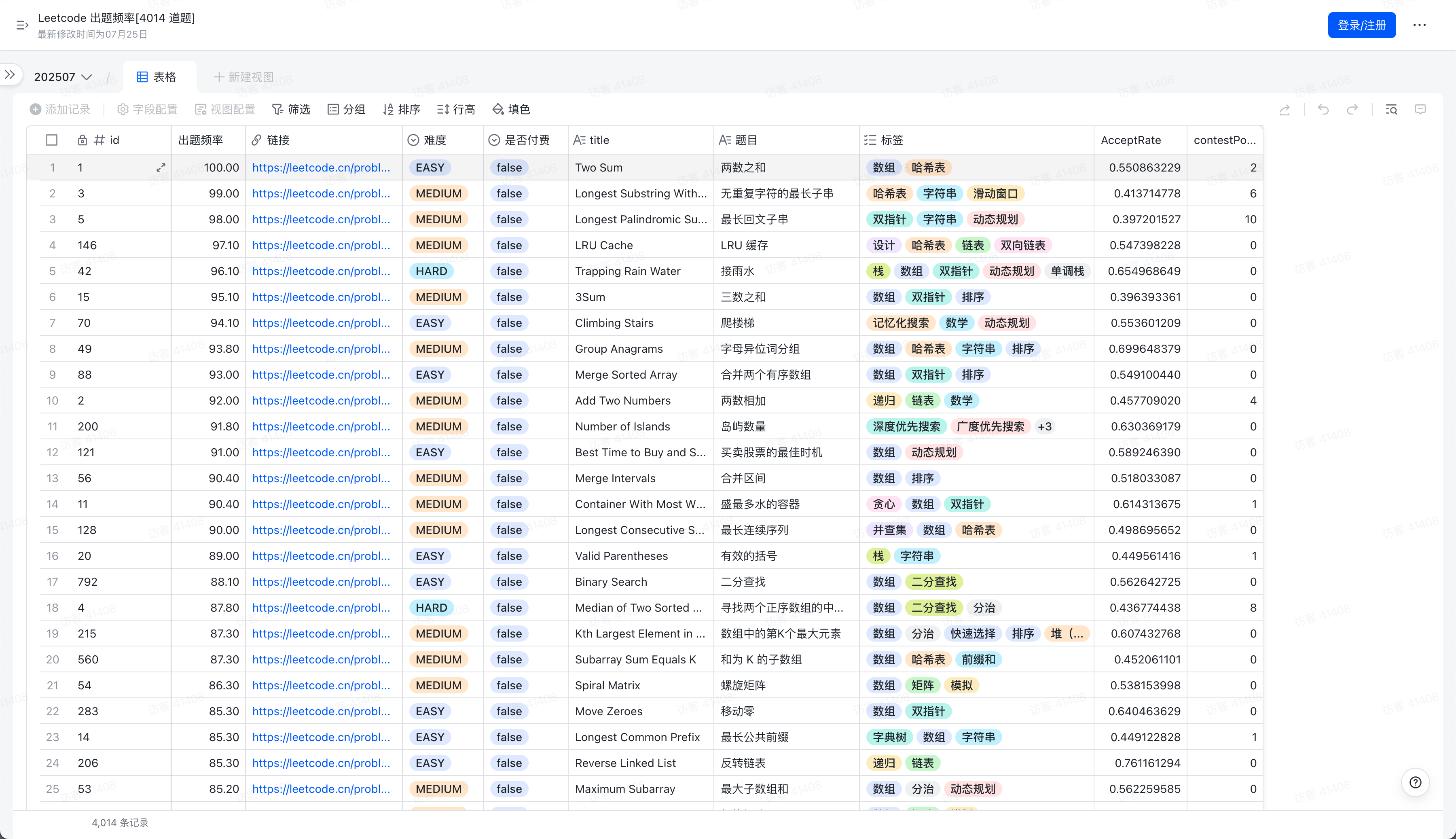Screen dimensions: 1456x839
Task: Select the 反转链表 cell
Action: [786, 763]
